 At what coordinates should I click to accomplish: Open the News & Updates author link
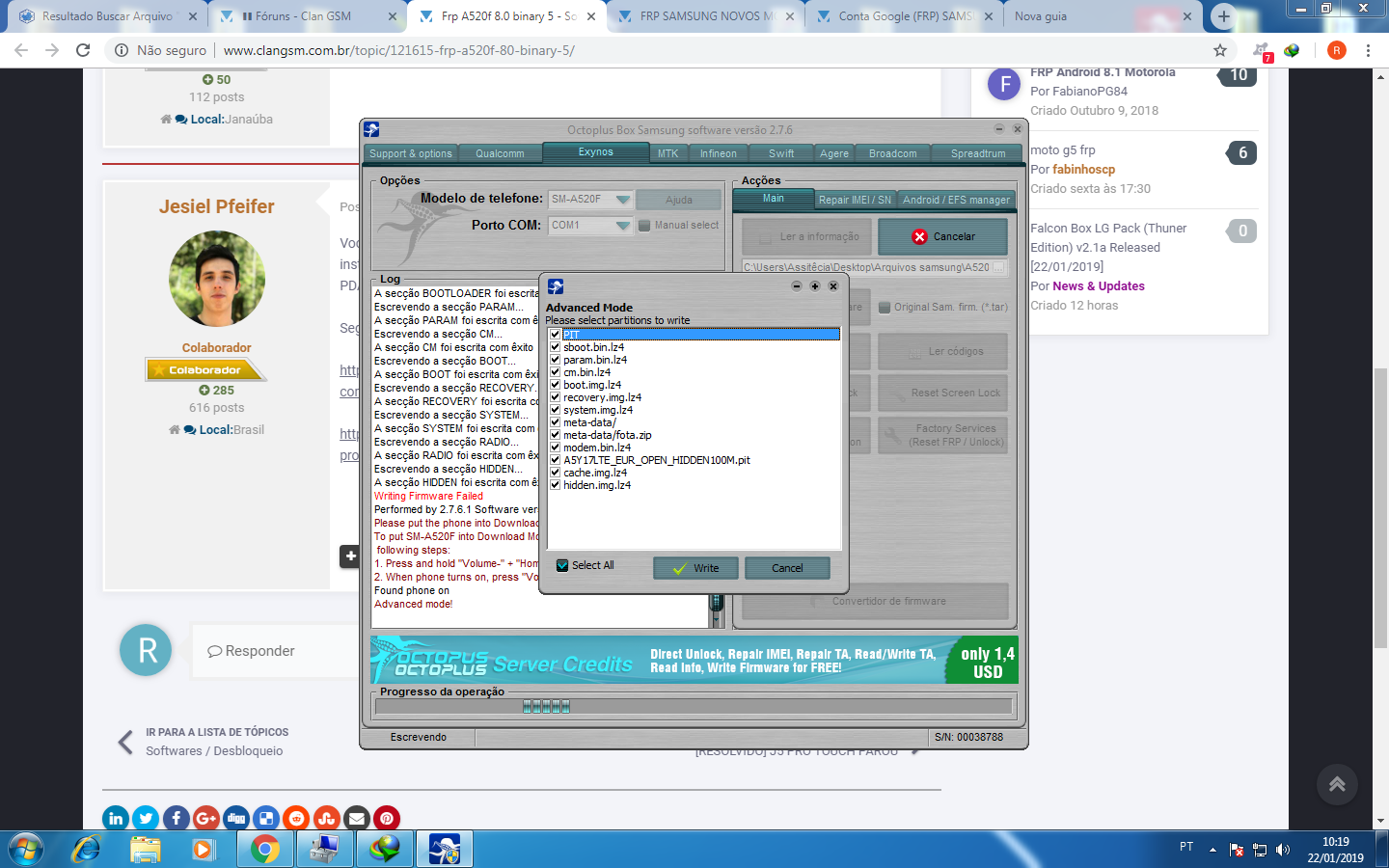(x=1099, y=286)
